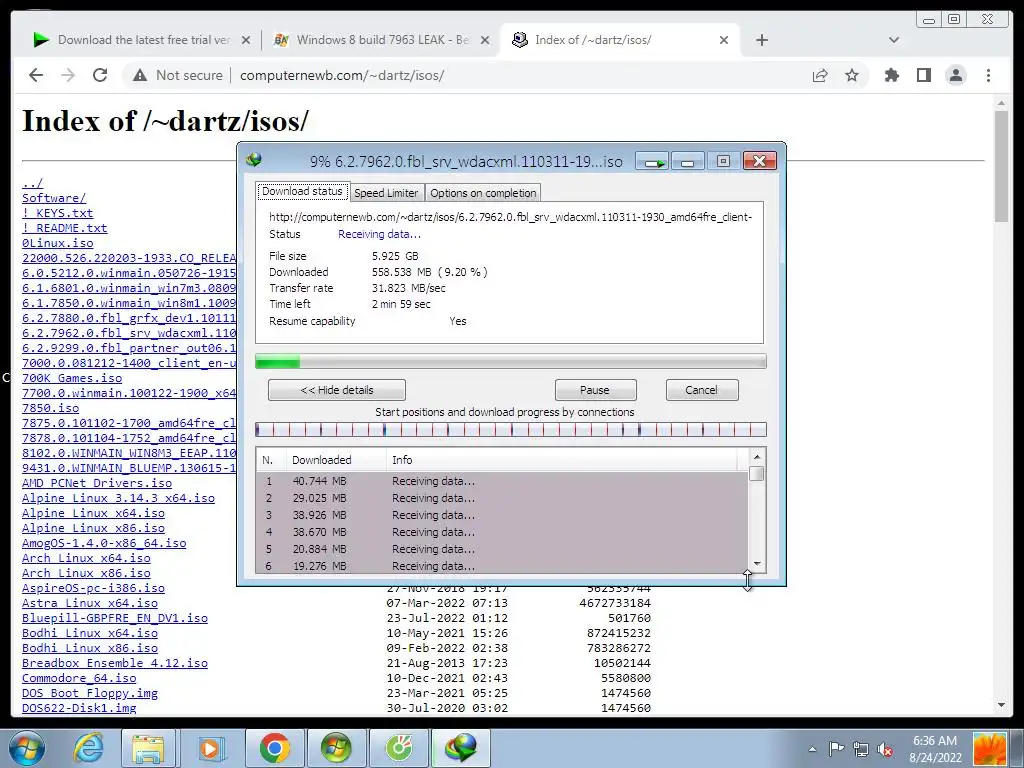Screen dimensions: 1024x768
Task: Click the N. column header
Action: click(271, 460)
